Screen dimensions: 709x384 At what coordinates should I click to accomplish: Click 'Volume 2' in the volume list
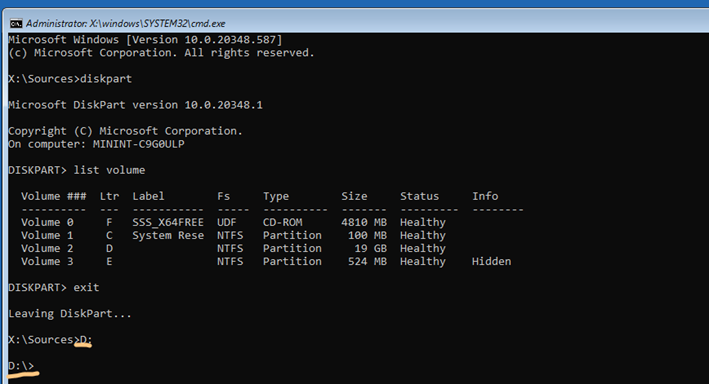47,249
